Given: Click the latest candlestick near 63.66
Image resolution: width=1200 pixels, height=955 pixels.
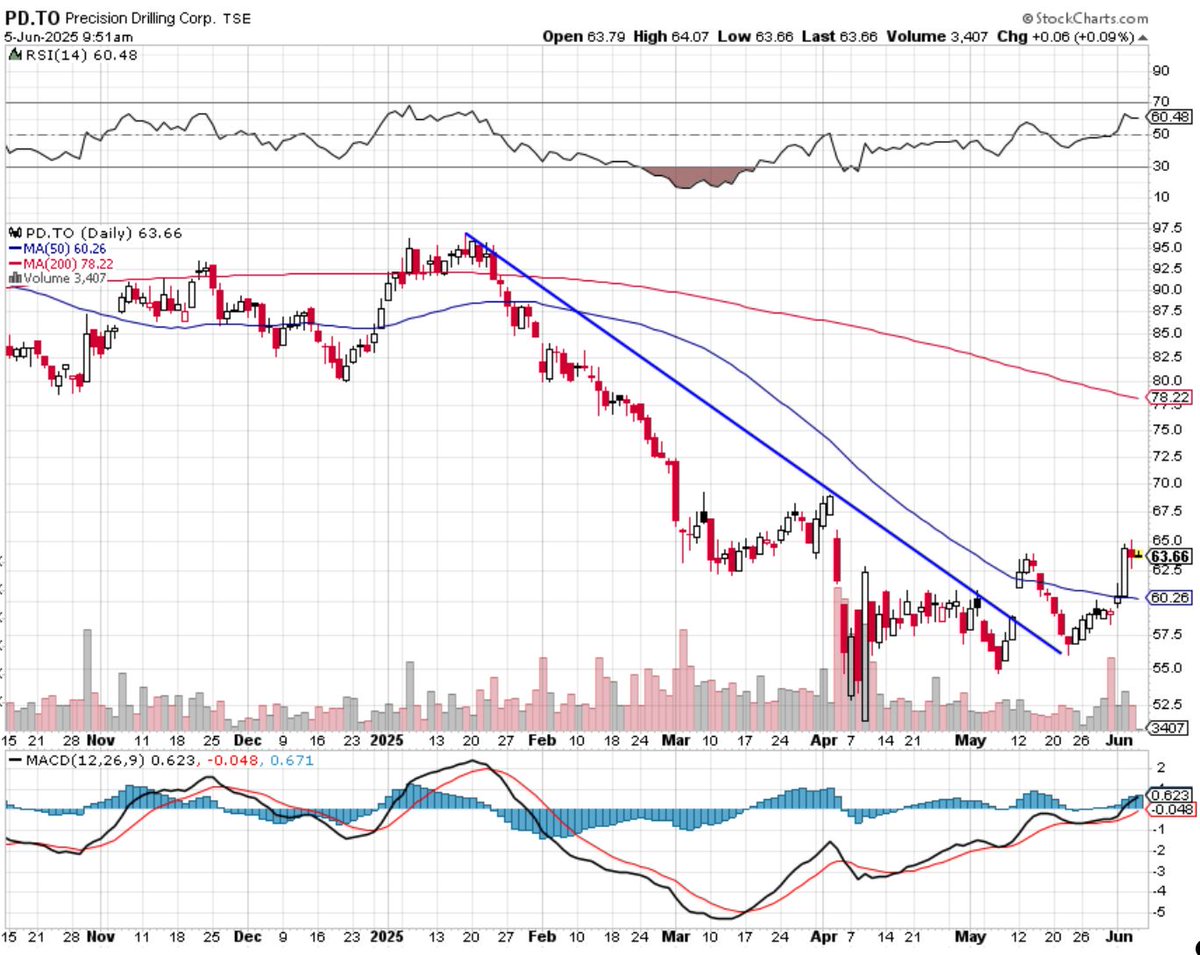Looking at the screenshot, I should click(x=1138, y=553).
